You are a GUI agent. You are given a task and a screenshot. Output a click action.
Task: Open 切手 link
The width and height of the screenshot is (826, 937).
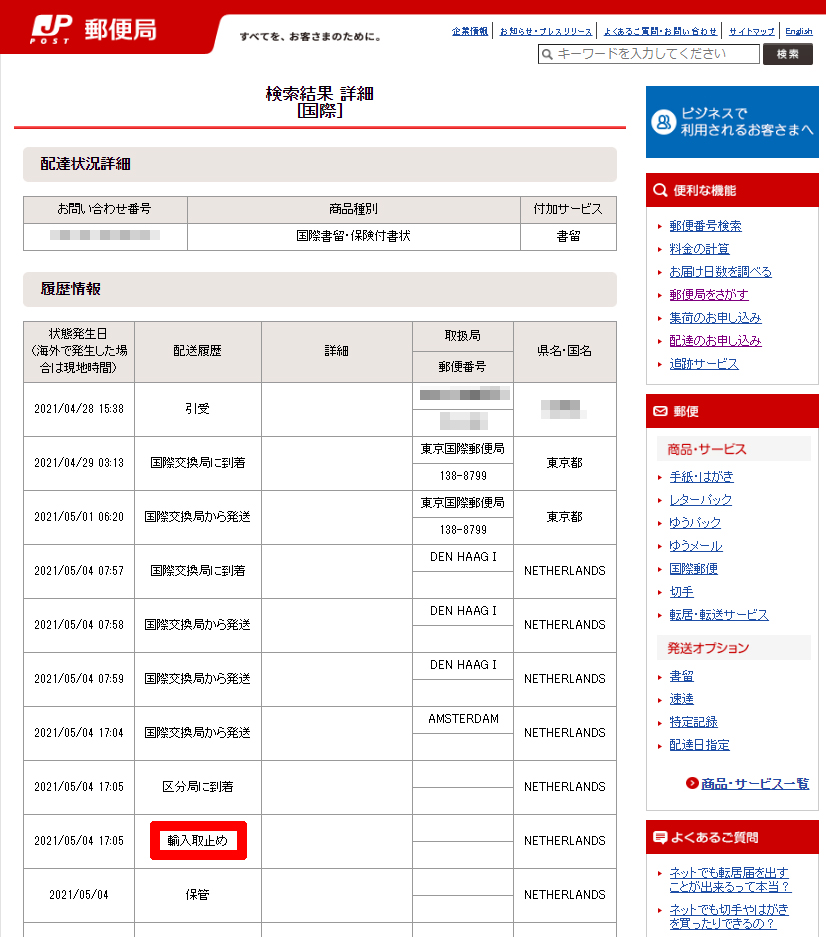681,592
